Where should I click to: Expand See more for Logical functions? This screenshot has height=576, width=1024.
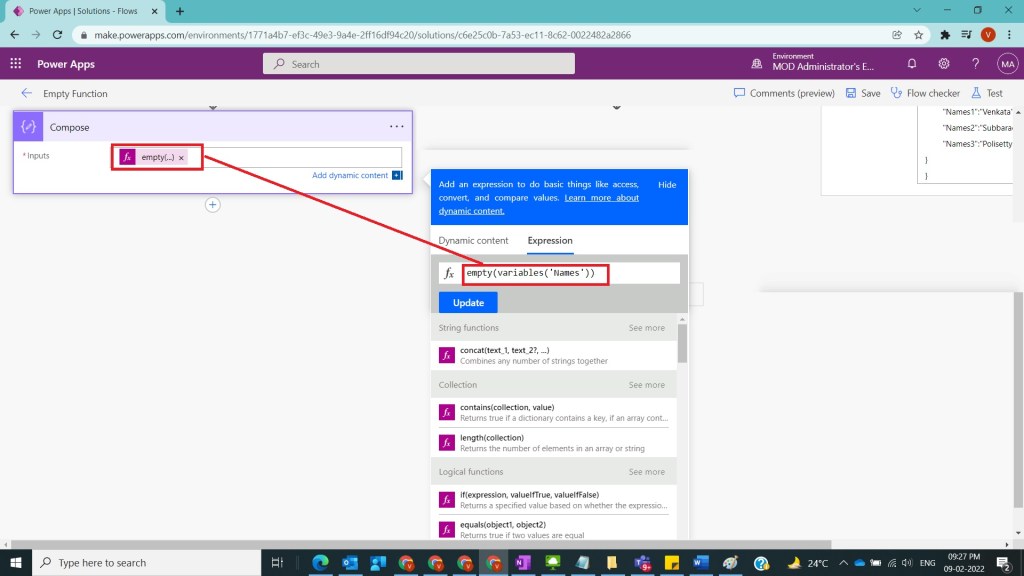pyautogui.click(x=646, y=472)
